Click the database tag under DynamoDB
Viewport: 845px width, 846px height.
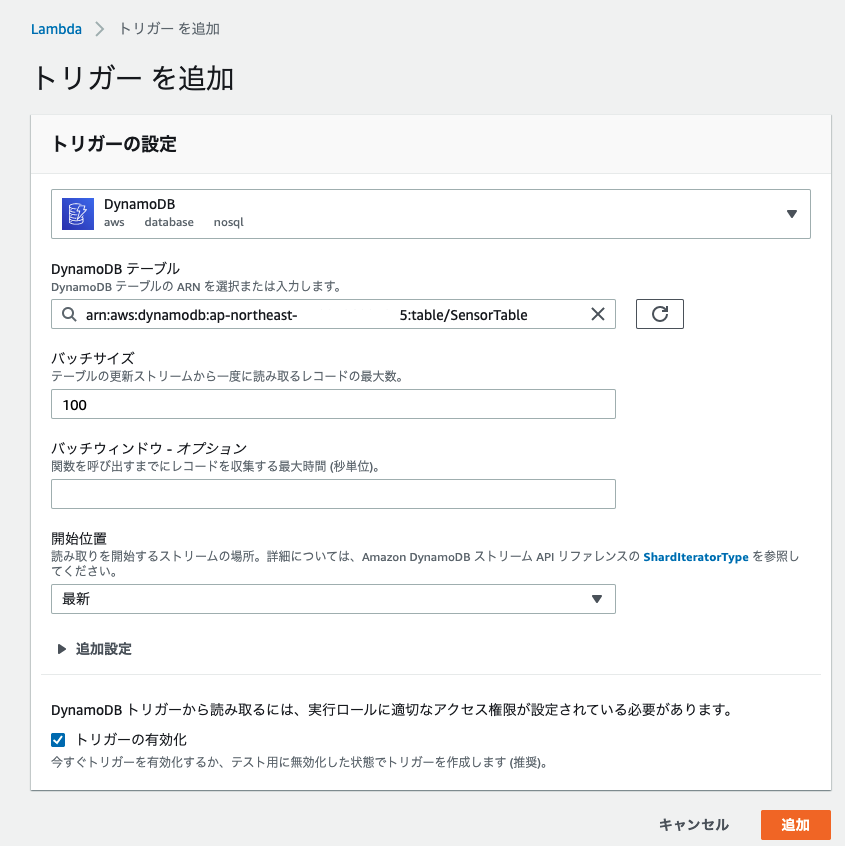pyautogui.click(x=169, y=222)
